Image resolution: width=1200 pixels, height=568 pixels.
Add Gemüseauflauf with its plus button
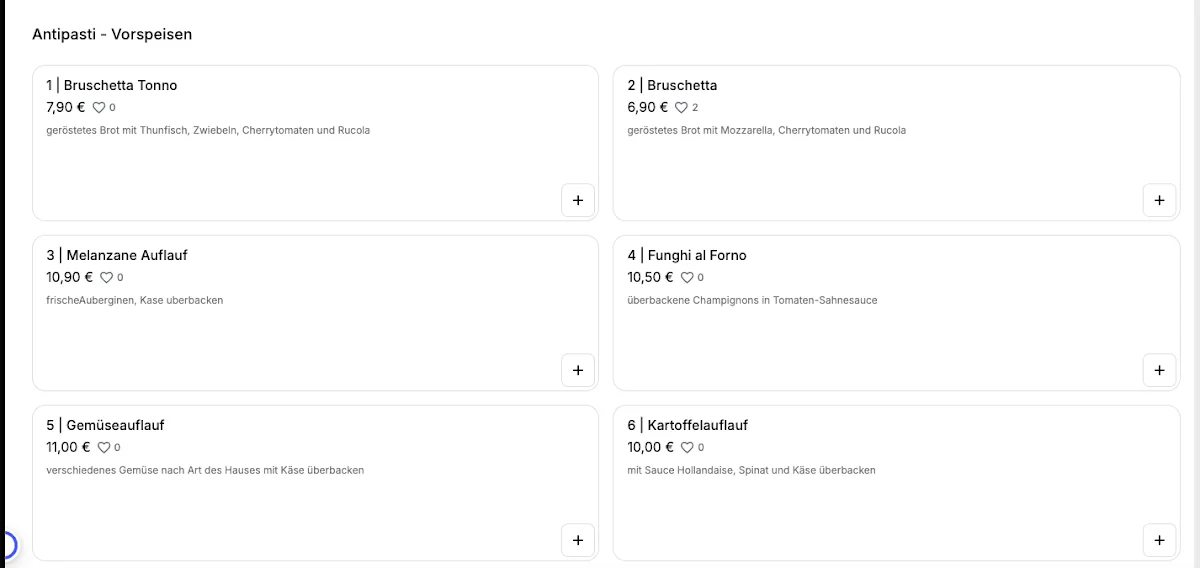577,540
